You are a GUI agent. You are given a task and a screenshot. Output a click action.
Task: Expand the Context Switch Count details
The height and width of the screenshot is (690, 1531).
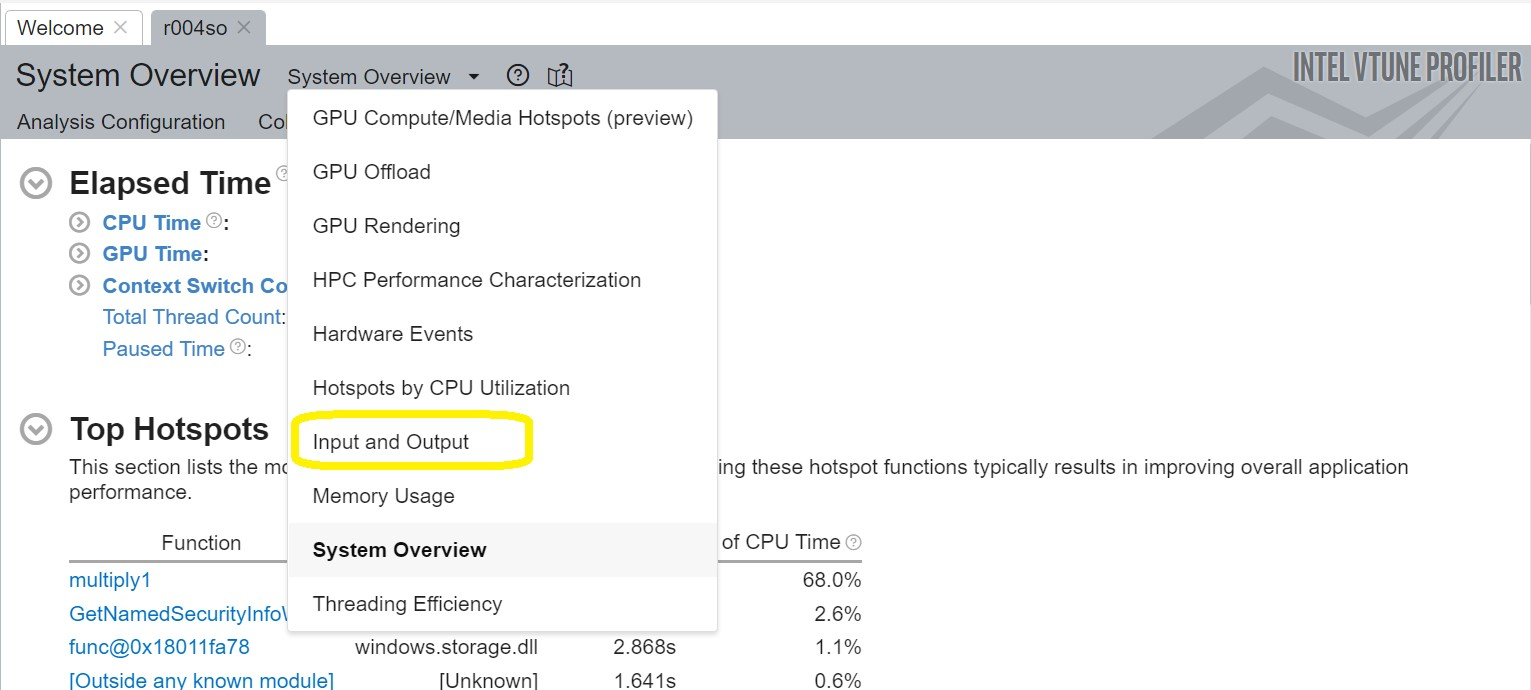point(78,285)
